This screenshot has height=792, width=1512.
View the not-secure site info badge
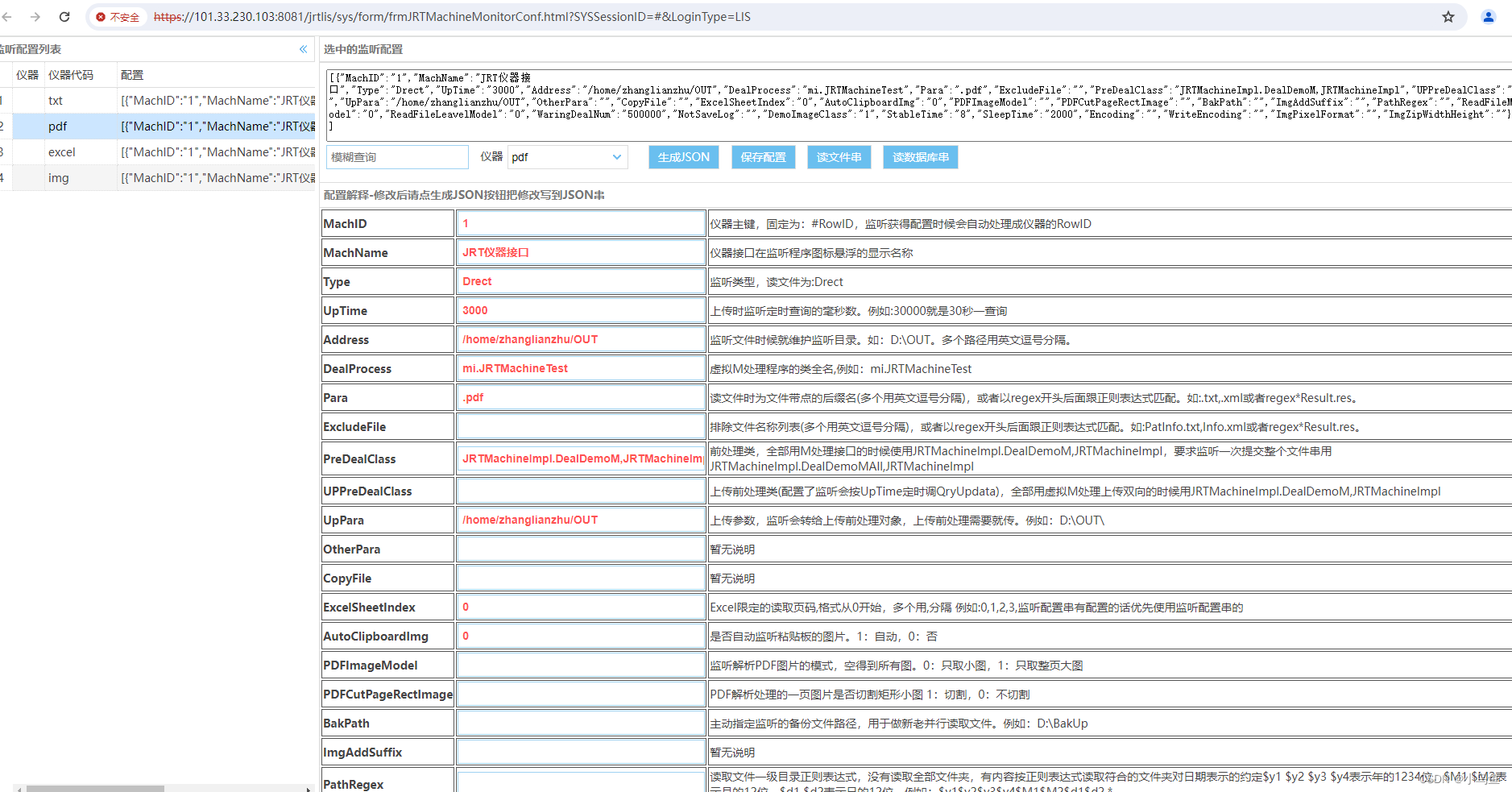[118, 17]
